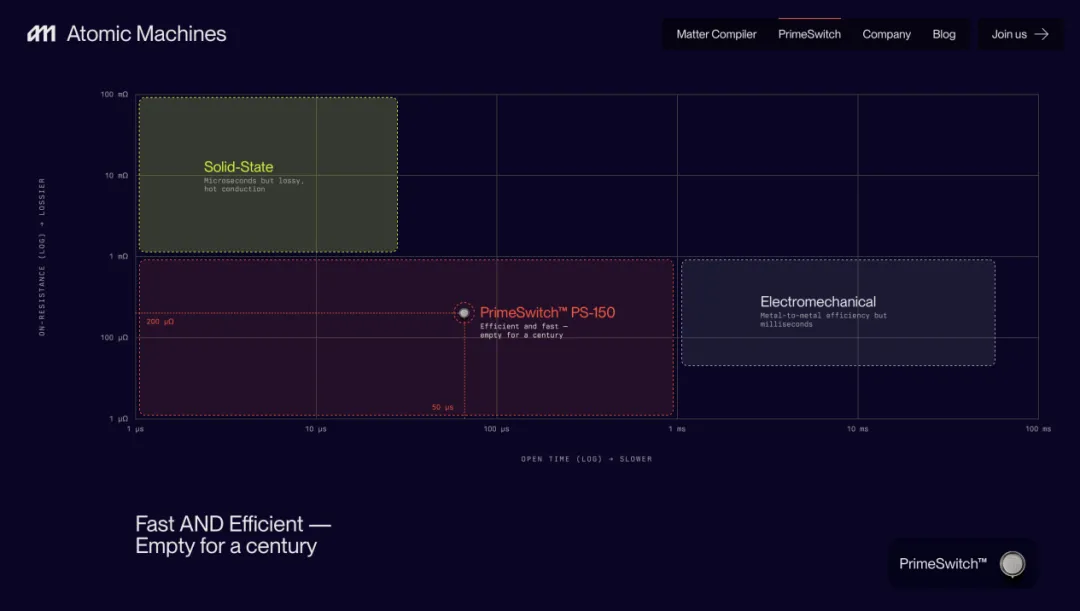Click the PrimeSwitch PS-150 data point marker
Viewport: 1080px width, 611px height.
[464, 313]
